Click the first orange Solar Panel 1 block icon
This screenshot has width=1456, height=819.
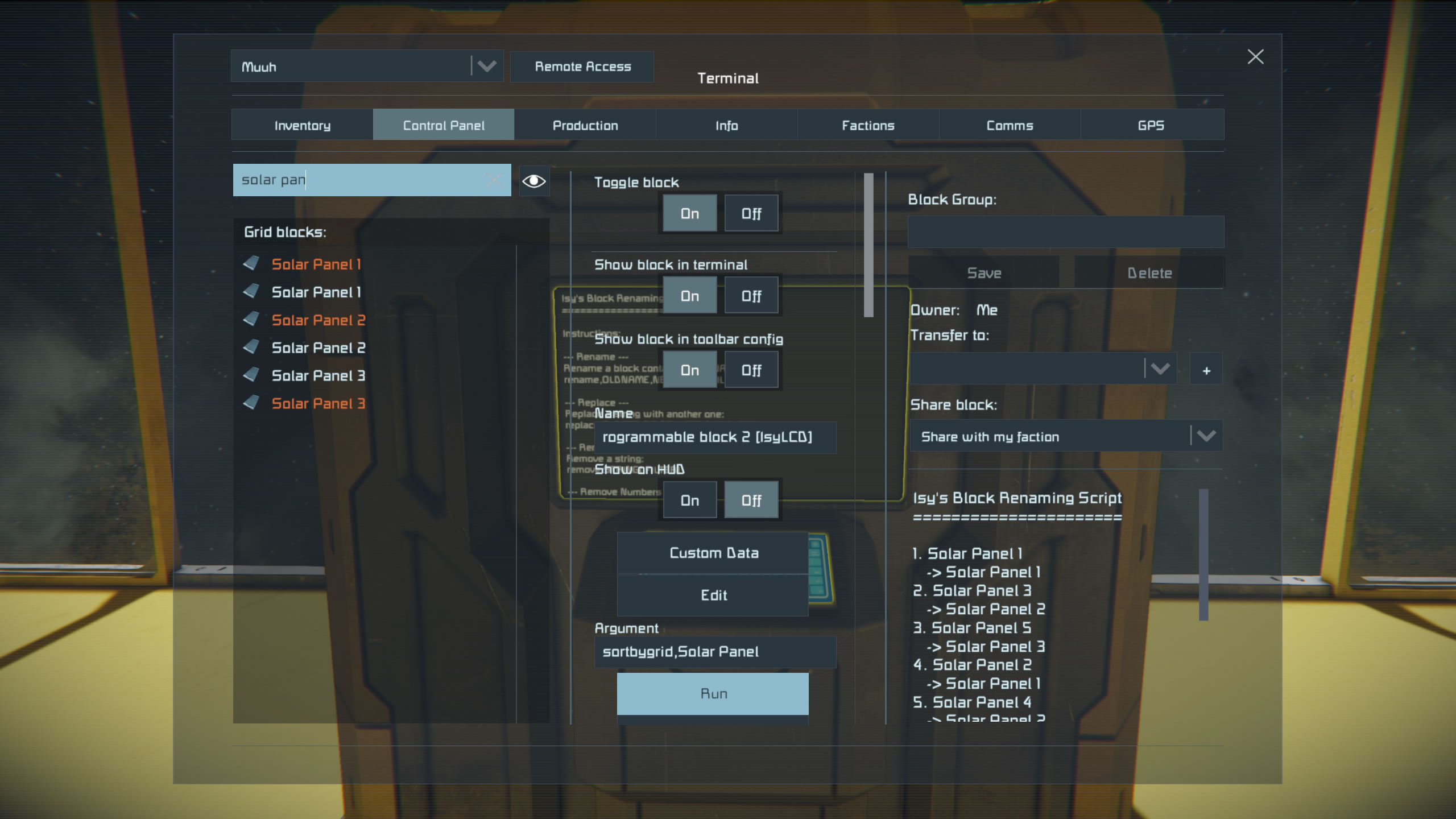pyautogui.click(x=251, y=263)
